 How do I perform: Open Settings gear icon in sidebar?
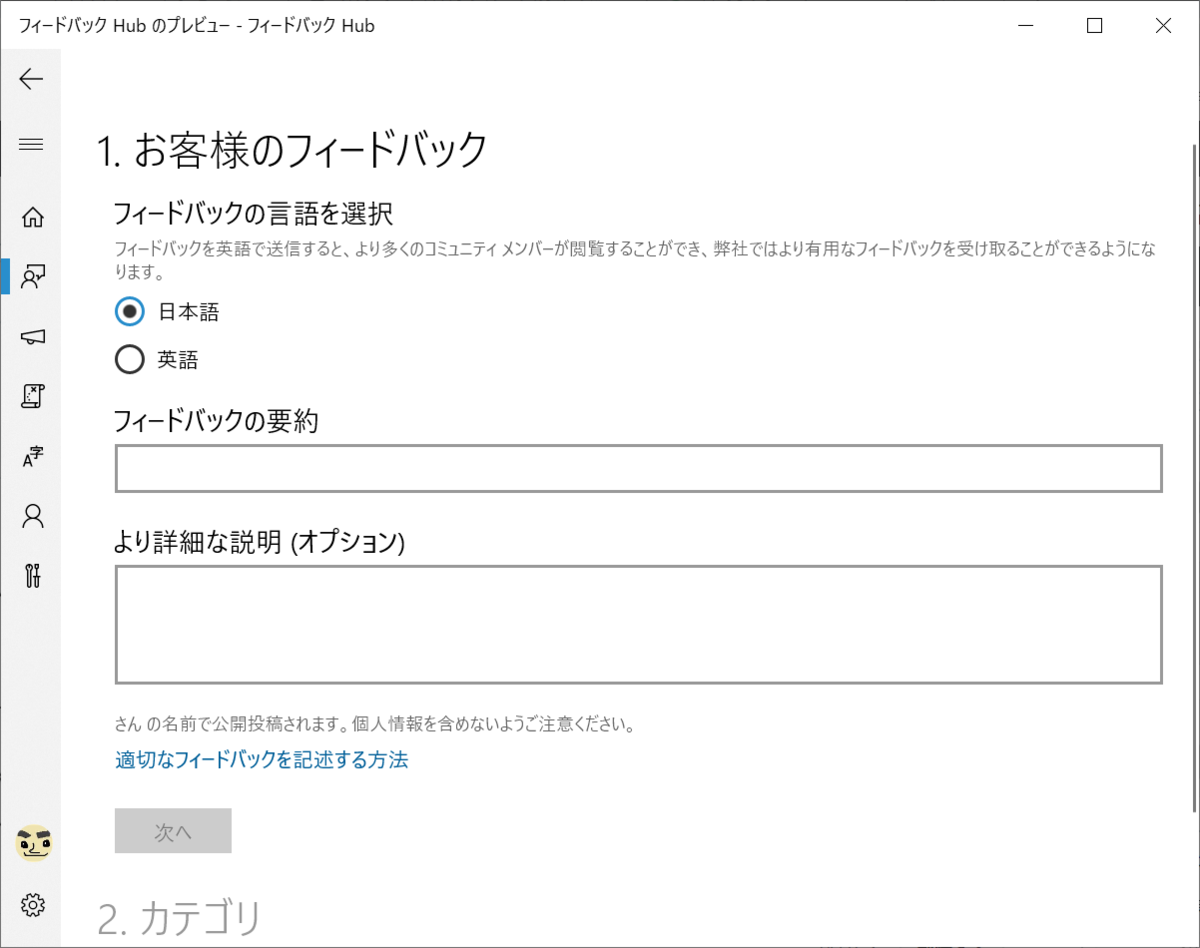point(33,905)
